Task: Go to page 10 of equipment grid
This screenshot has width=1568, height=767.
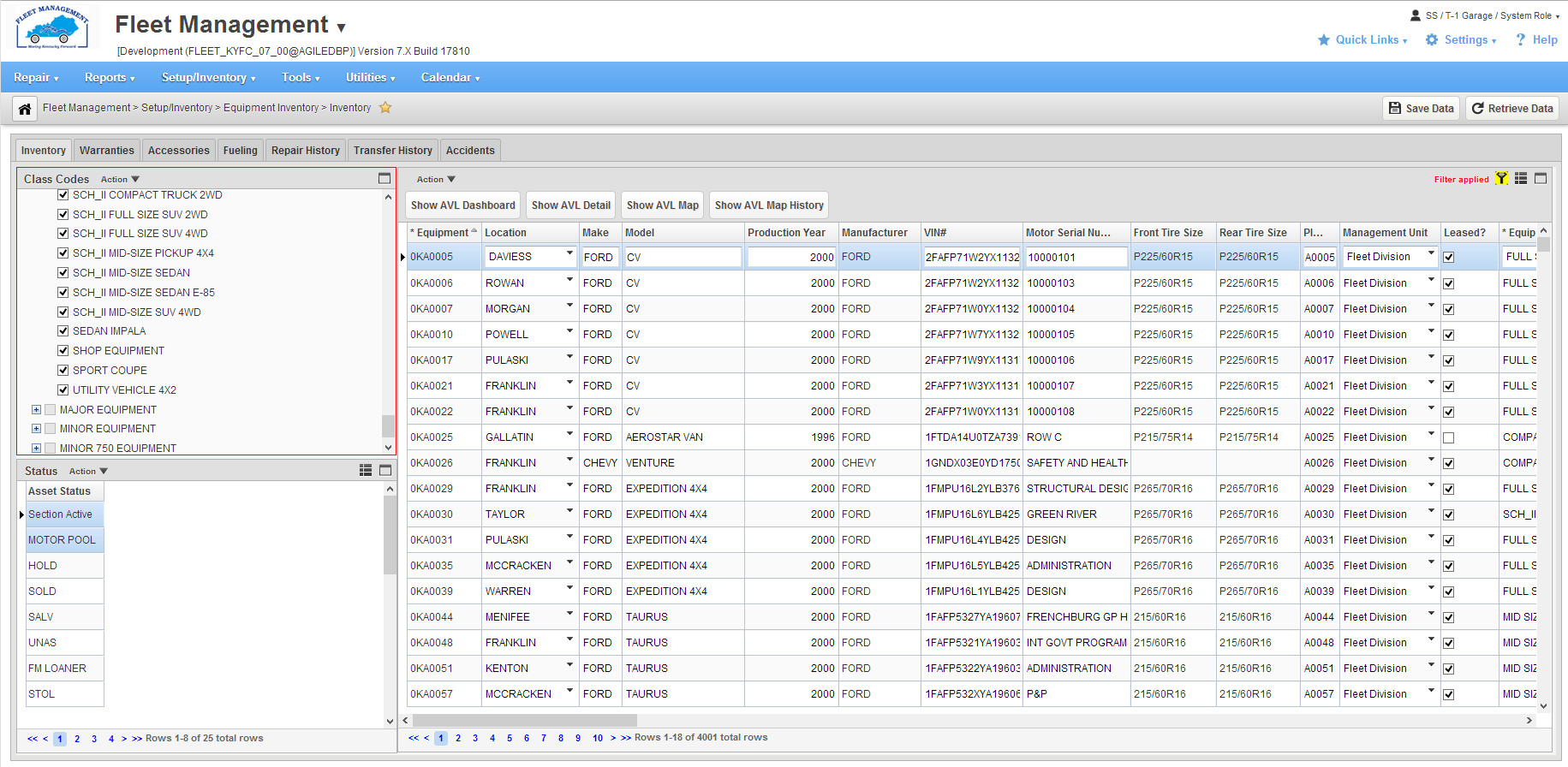Action: 598,738
